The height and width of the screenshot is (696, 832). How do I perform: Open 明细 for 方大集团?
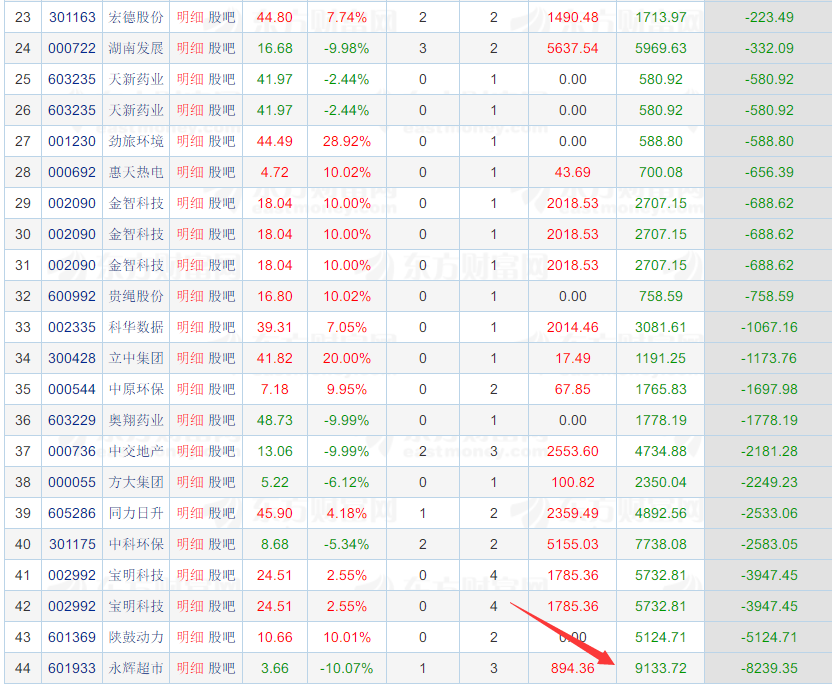click(x=190, y=482)
